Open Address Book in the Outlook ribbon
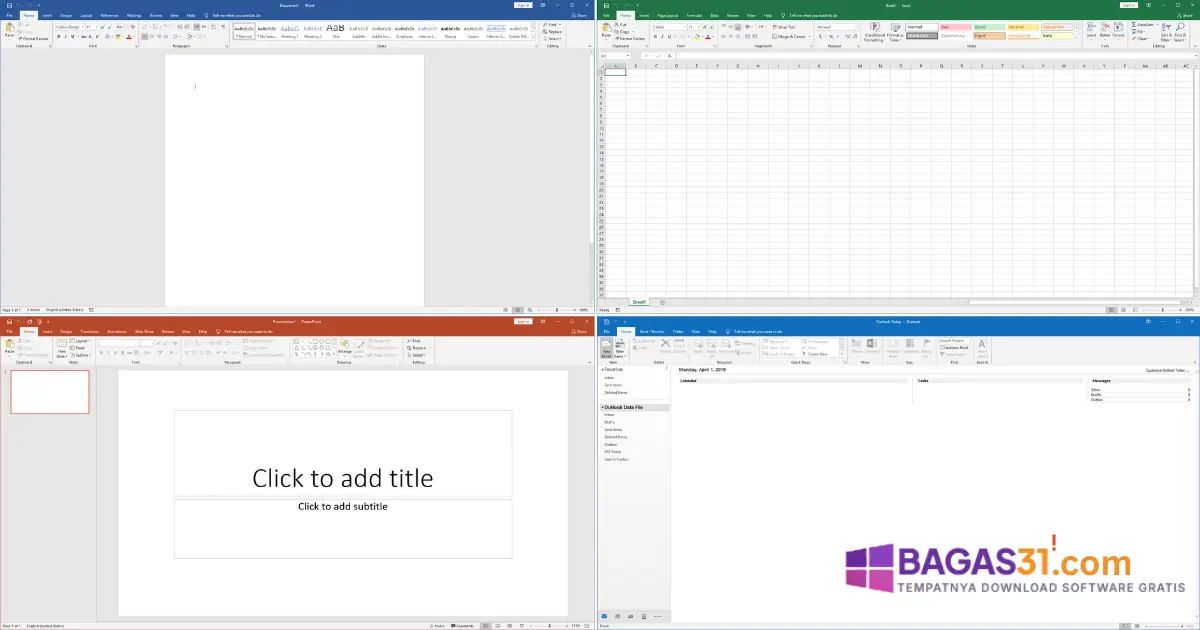This screenshot has height=630, width=1200. (x=955, y=348)
